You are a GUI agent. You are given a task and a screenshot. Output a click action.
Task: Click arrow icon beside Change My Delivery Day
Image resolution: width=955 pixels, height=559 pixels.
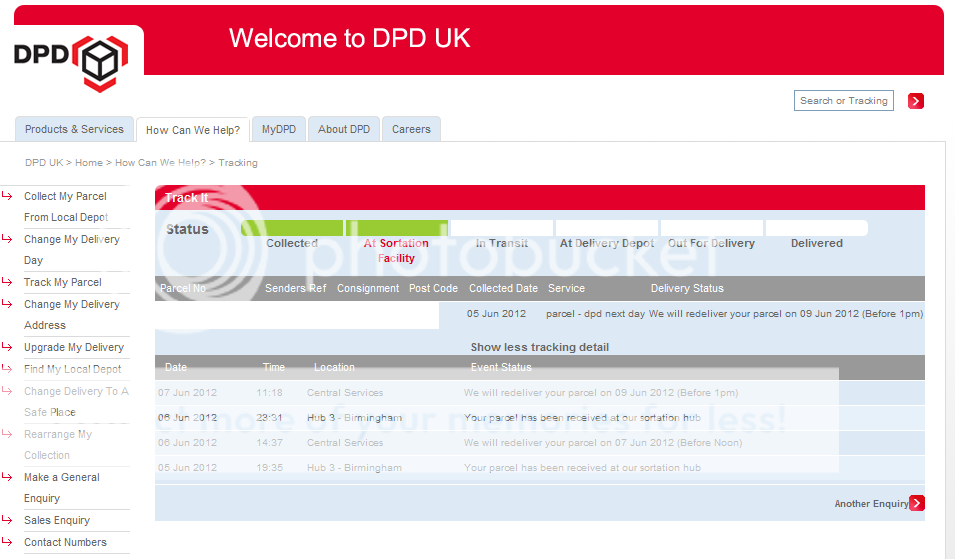click(x=7, y=239)
